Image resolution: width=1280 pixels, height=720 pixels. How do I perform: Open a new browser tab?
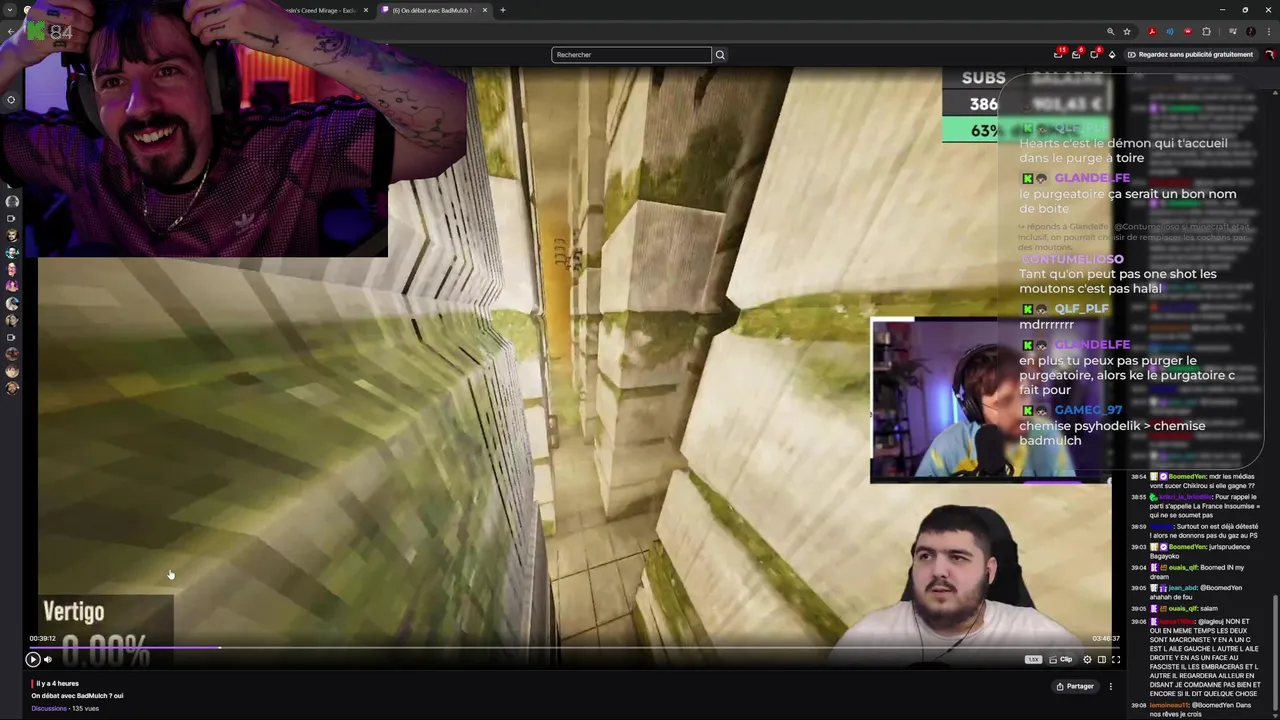(x=502, y=10)
